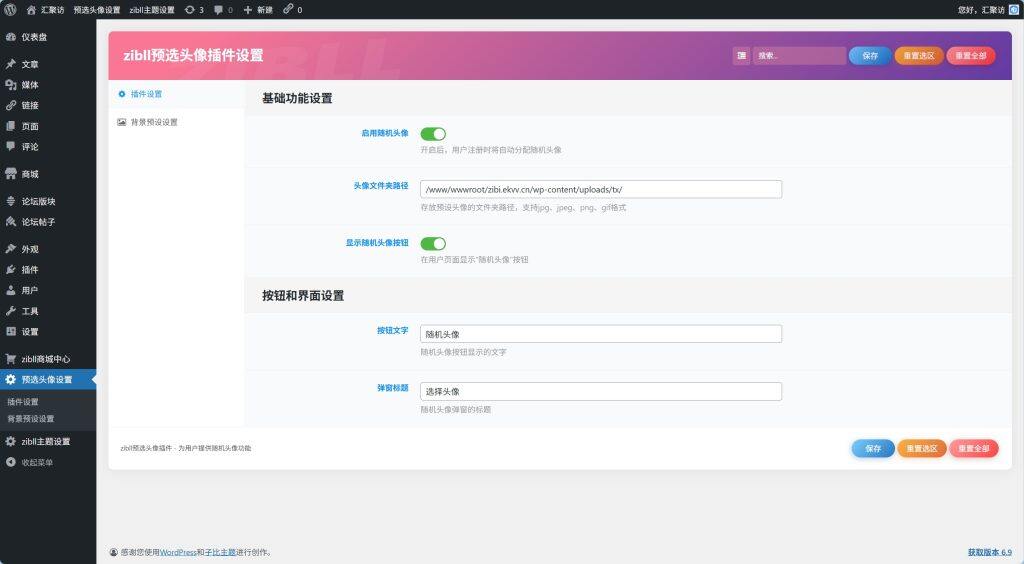Open the comments bubble icon in admin bar
Viewport: 1024px width, 564px height.
click(218, 10)
